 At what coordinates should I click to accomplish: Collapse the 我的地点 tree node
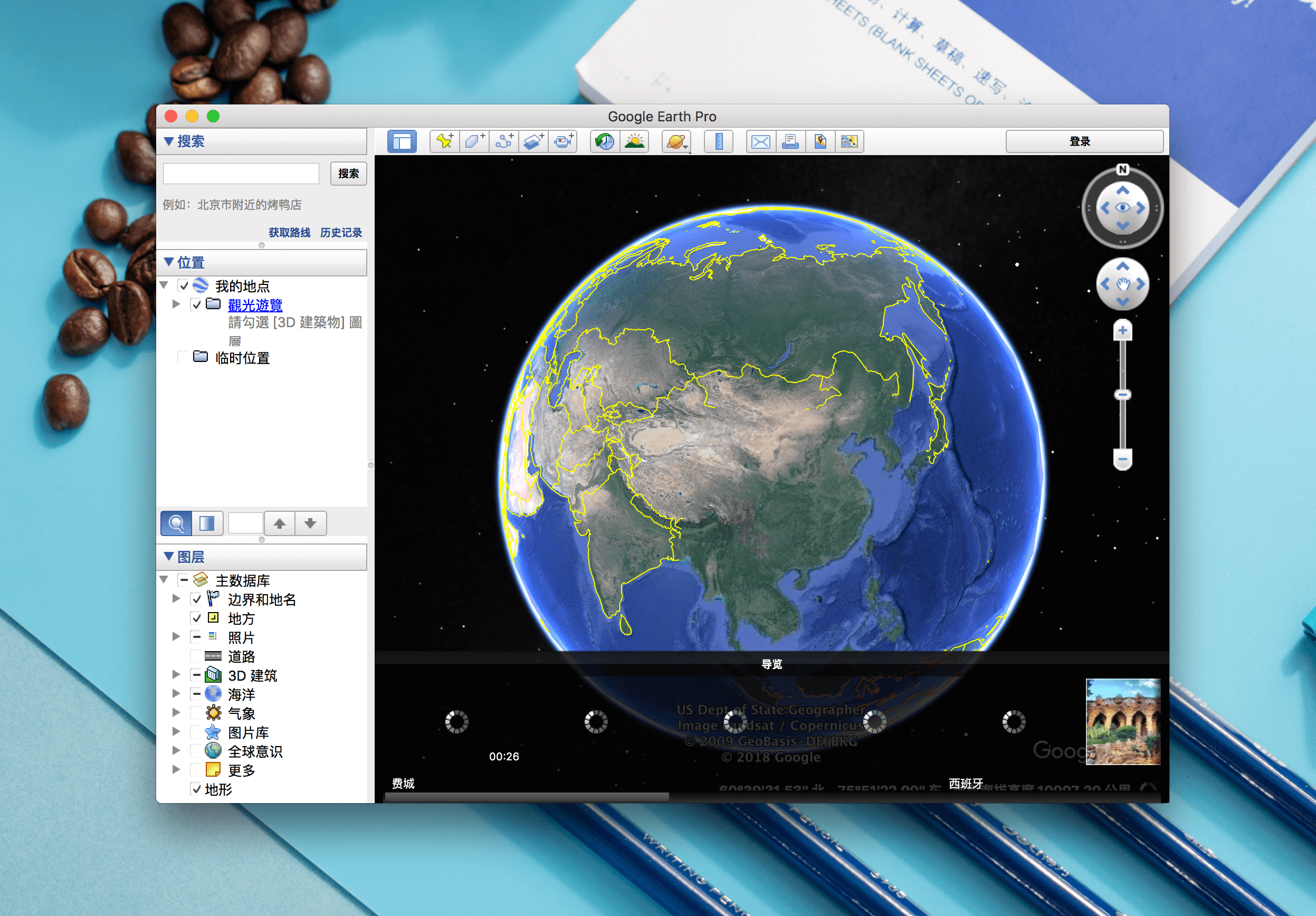tap(164, 285)
